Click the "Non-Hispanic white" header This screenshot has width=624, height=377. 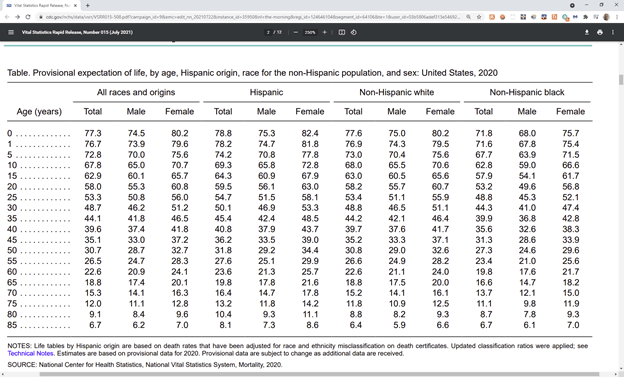(396, 92)
